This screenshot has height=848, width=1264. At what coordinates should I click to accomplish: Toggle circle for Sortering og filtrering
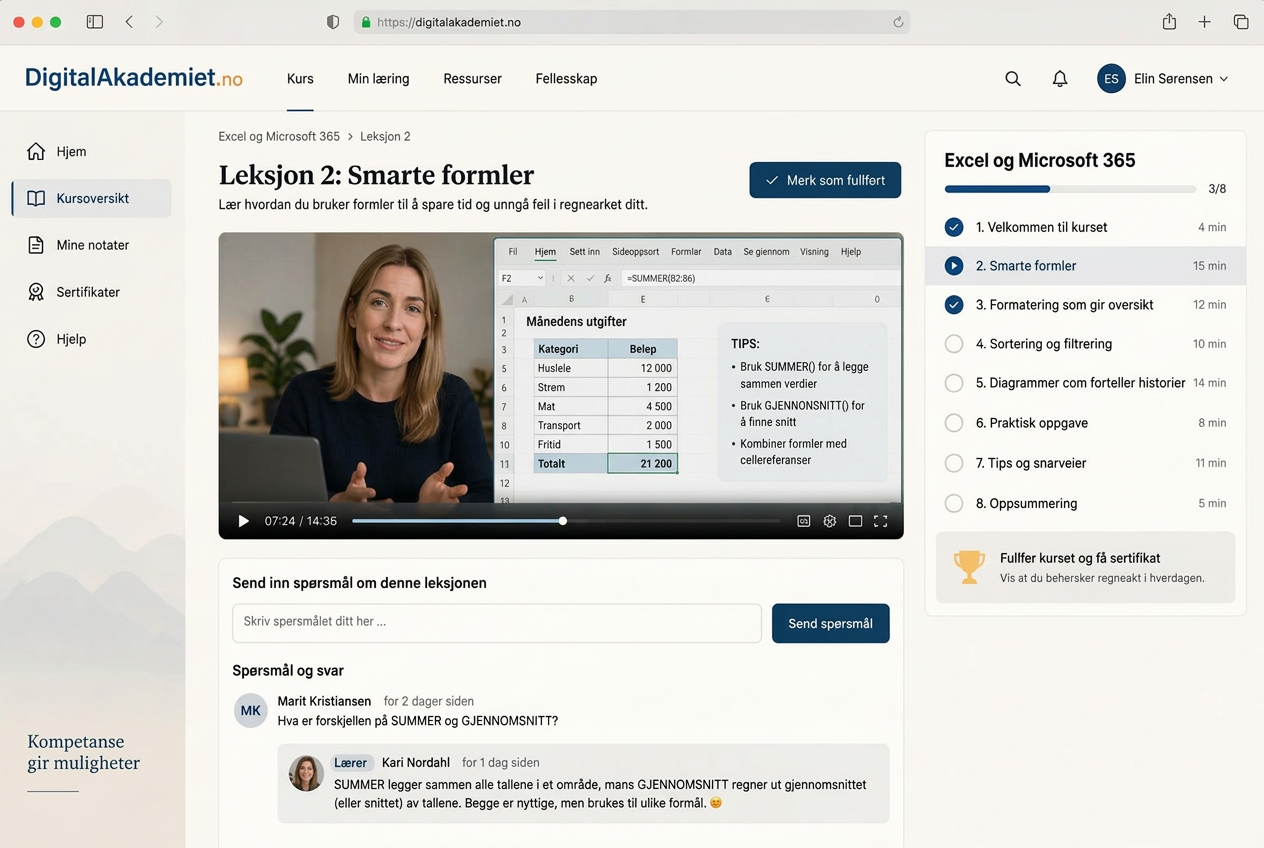(954, 344)
